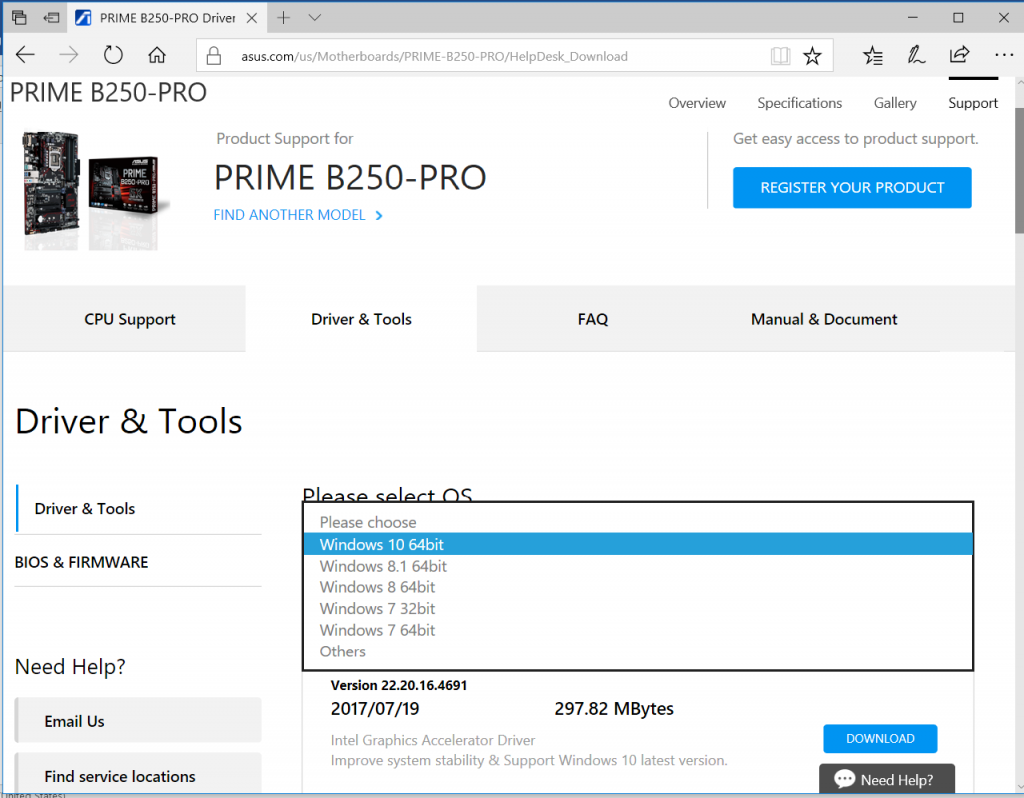Viewport: 1024px width, 798px height.
Task: Open the Need Help chat bubble
Action: 886,780
